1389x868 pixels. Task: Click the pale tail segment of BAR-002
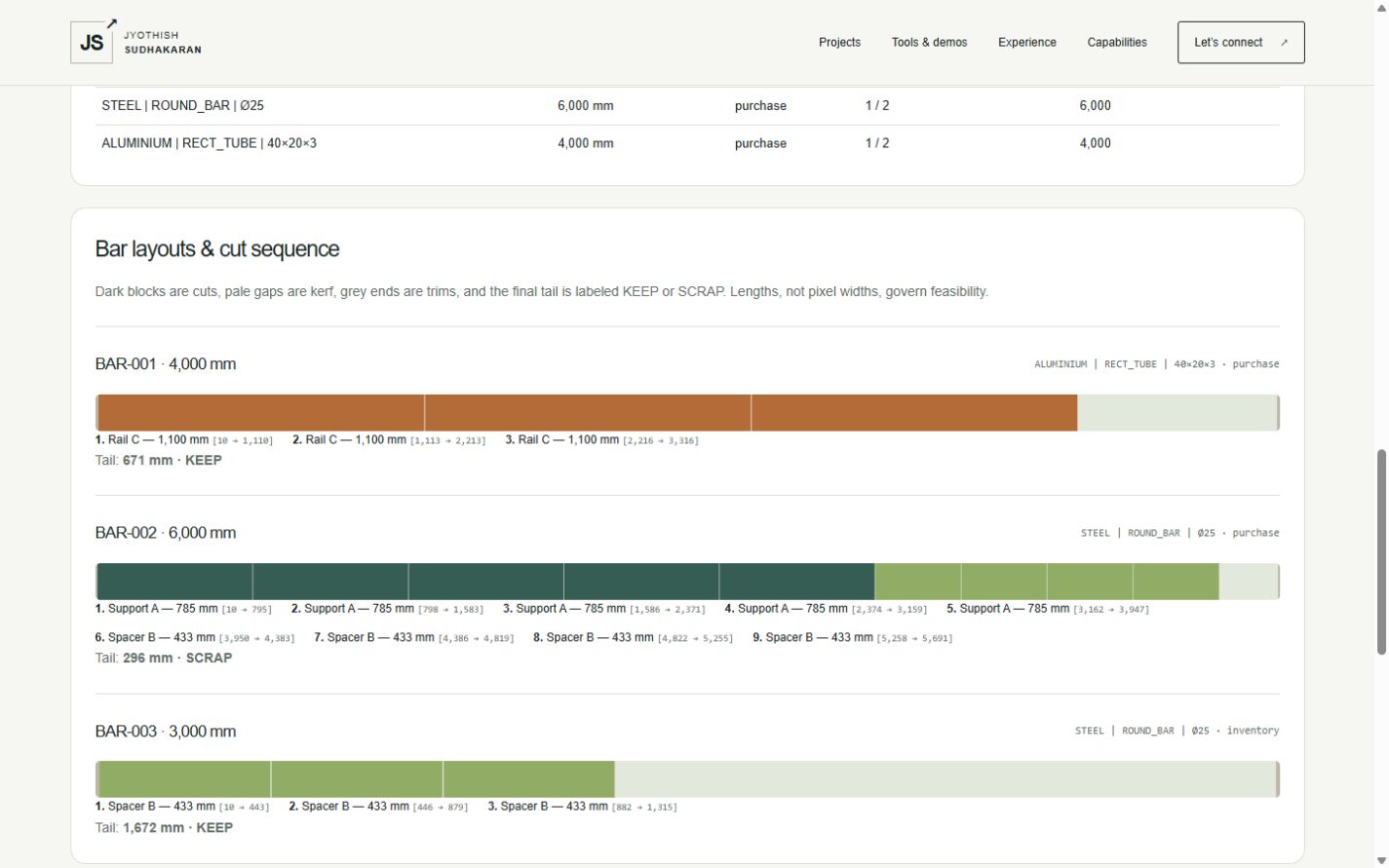coord(1248,582)
